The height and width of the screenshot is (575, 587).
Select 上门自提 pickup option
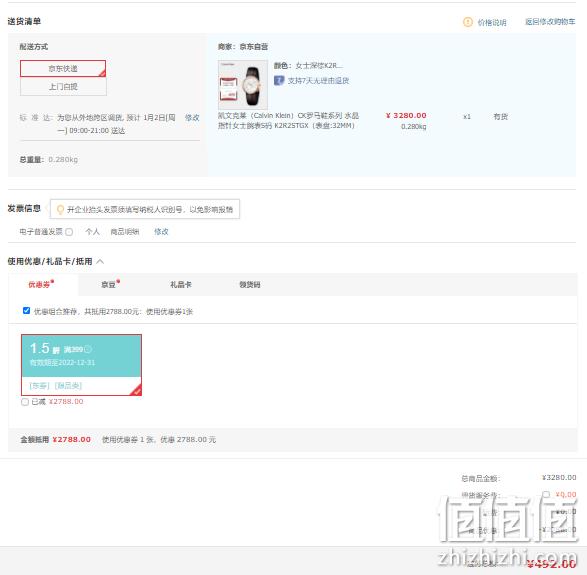coord(63,86)
